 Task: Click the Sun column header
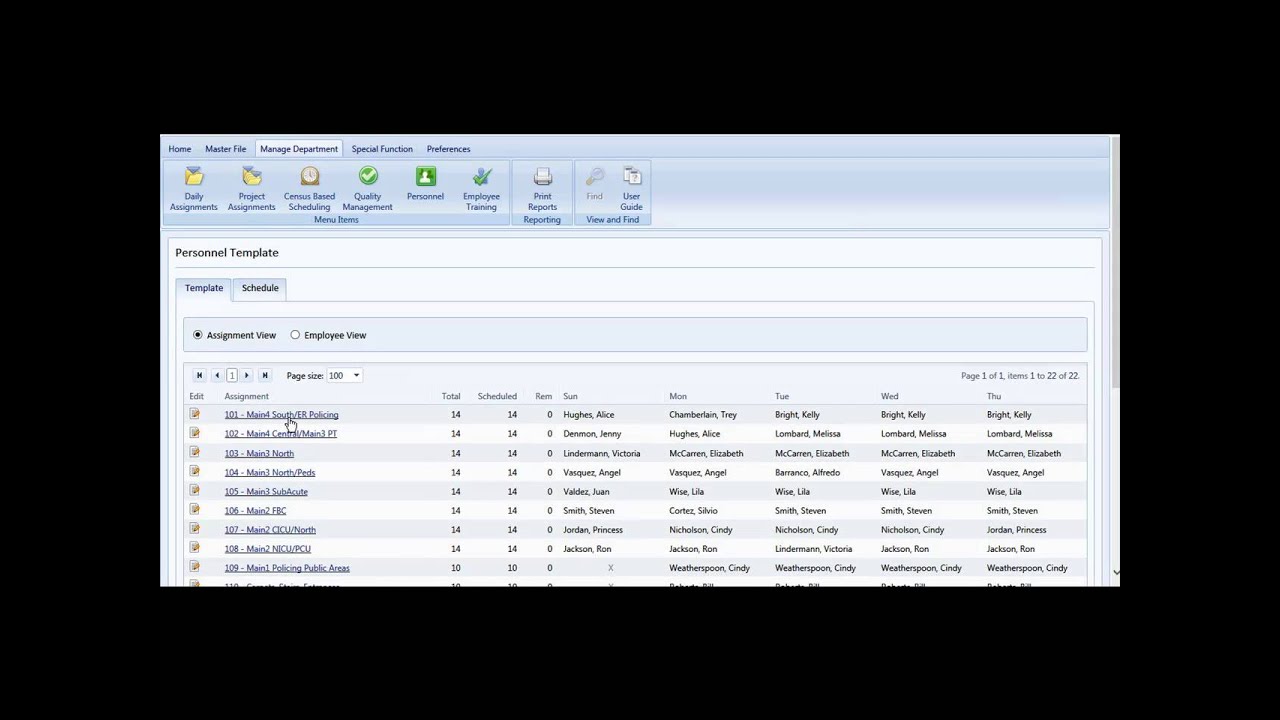570,396
